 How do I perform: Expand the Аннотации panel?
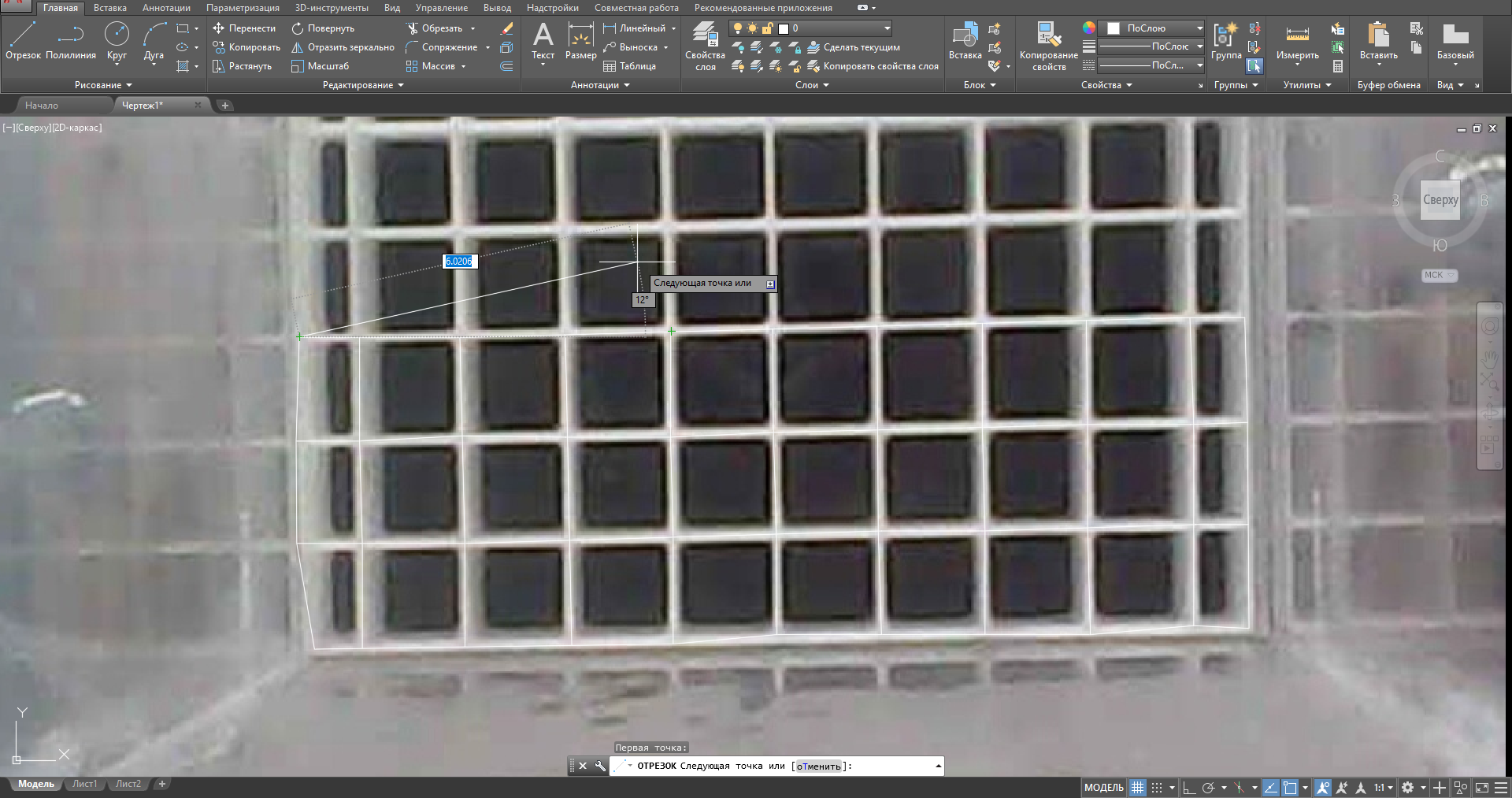[600, 85]
